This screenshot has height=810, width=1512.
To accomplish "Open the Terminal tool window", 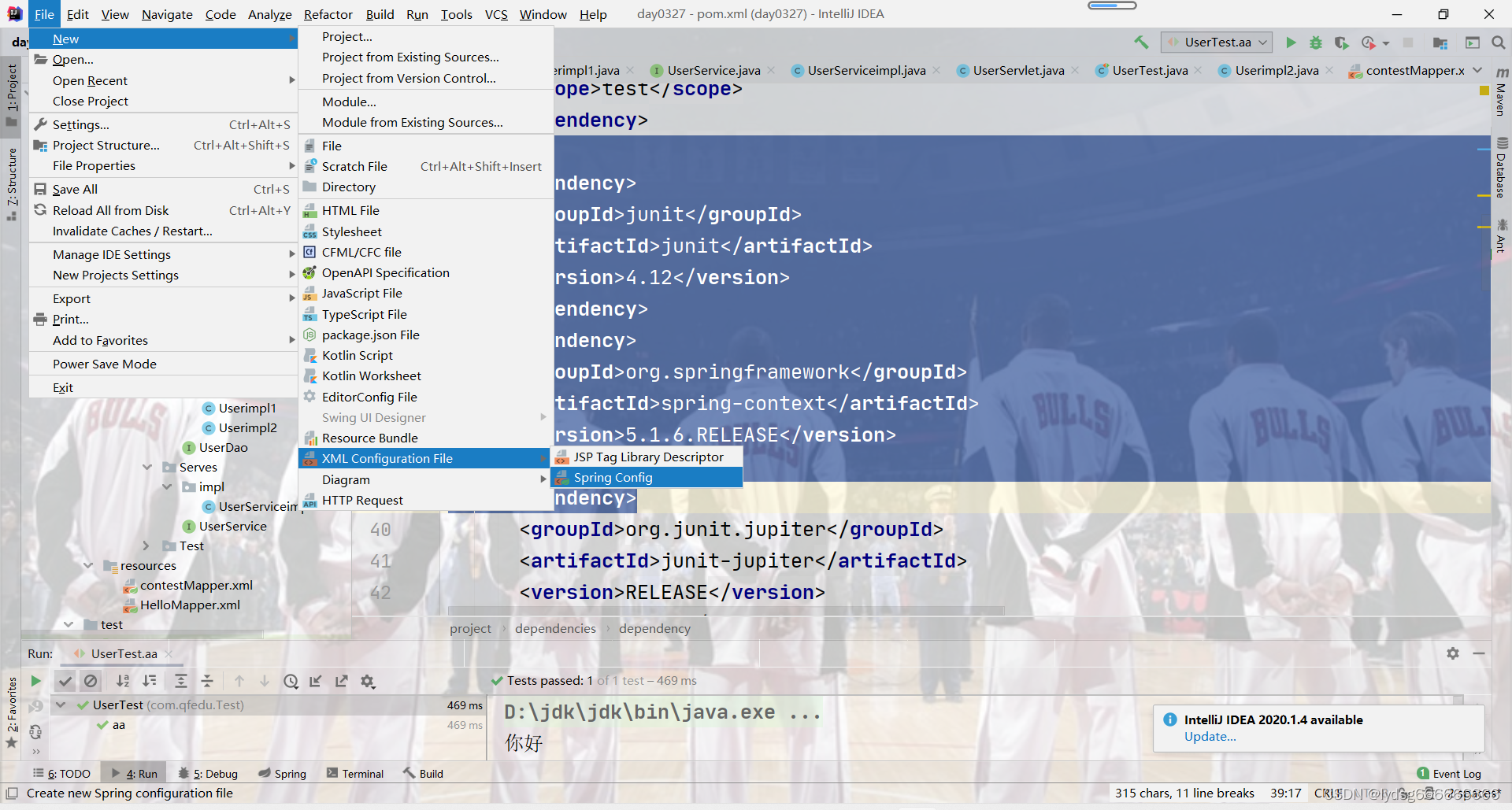I will [355, 774].
